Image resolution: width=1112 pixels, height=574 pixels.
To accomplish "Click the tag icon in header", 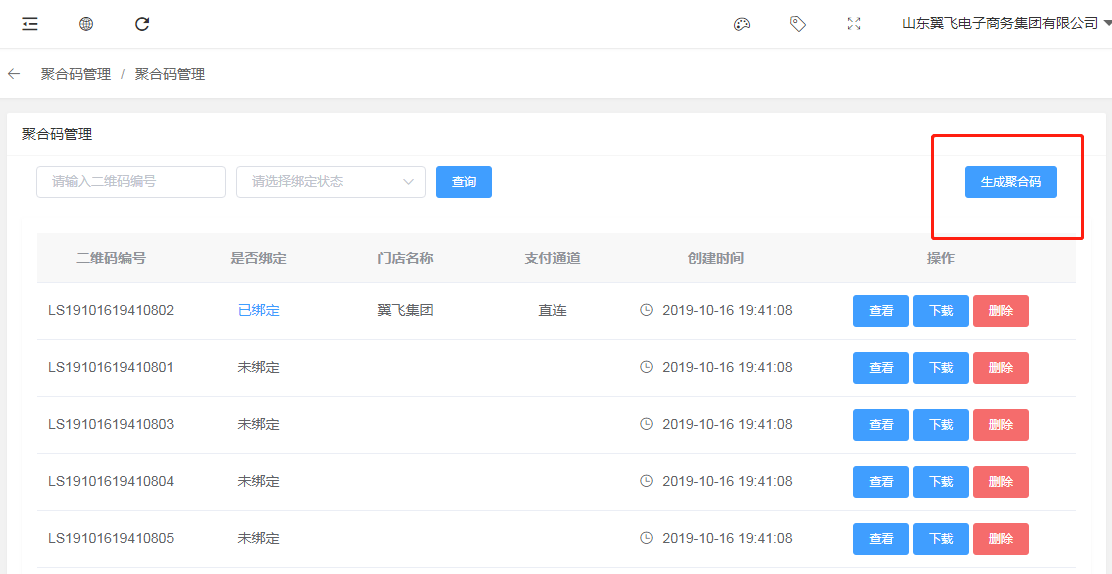I will pos(798,24).
